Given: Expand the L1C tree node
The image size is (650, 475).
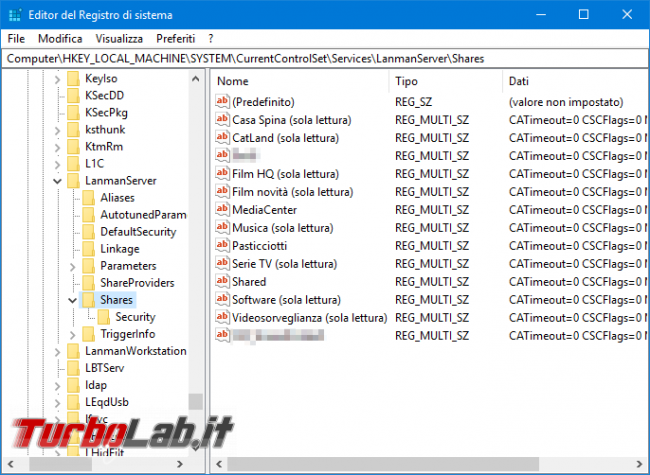Looking at the screenshot, I should pos(58,164).
